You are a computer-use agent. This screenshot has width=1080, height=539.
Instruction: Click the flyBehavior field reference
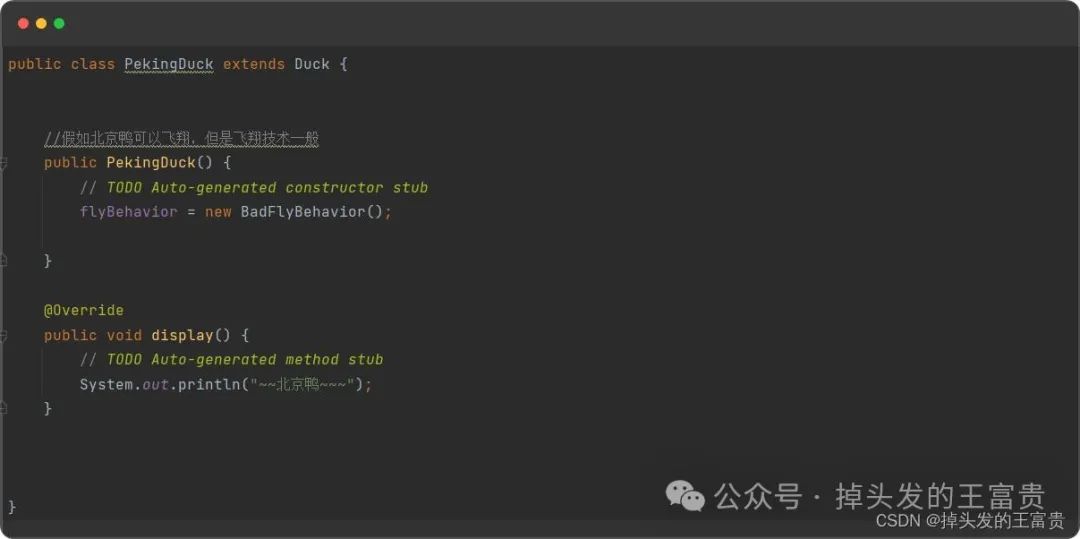129,212
